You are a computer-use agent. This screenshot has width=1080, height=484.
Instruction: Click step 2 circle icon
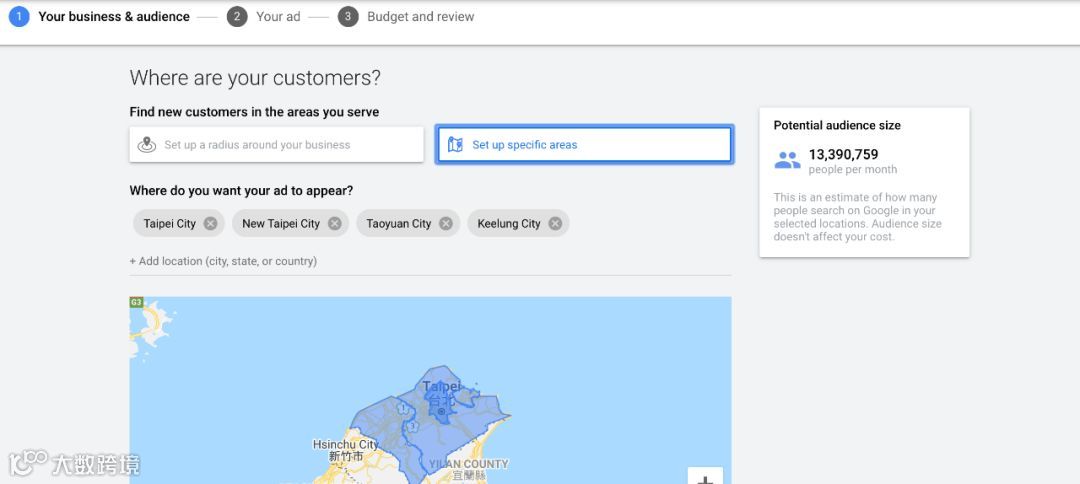[237, 17]
